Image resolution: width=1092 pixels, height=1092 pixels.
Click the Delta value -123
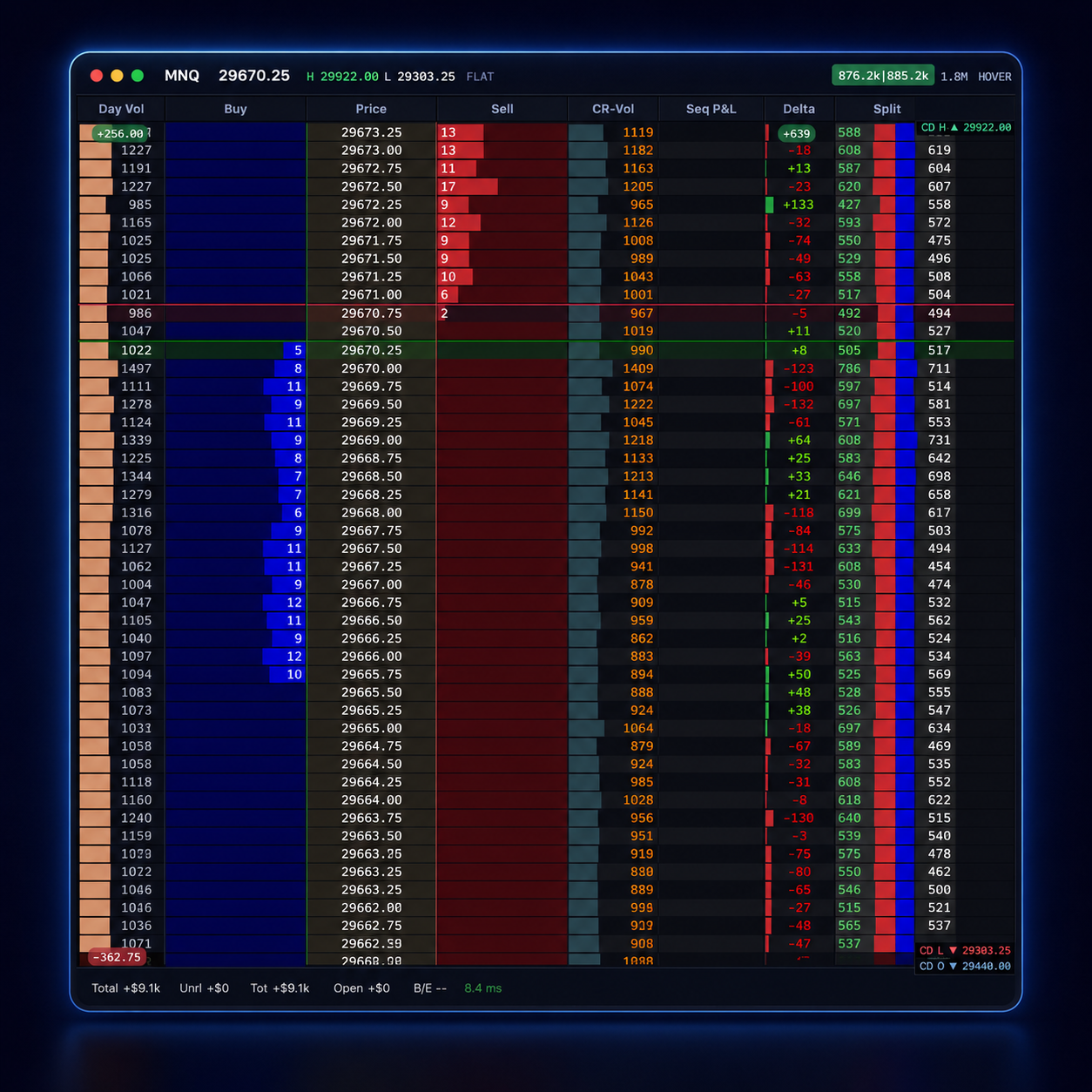[799, 368]
